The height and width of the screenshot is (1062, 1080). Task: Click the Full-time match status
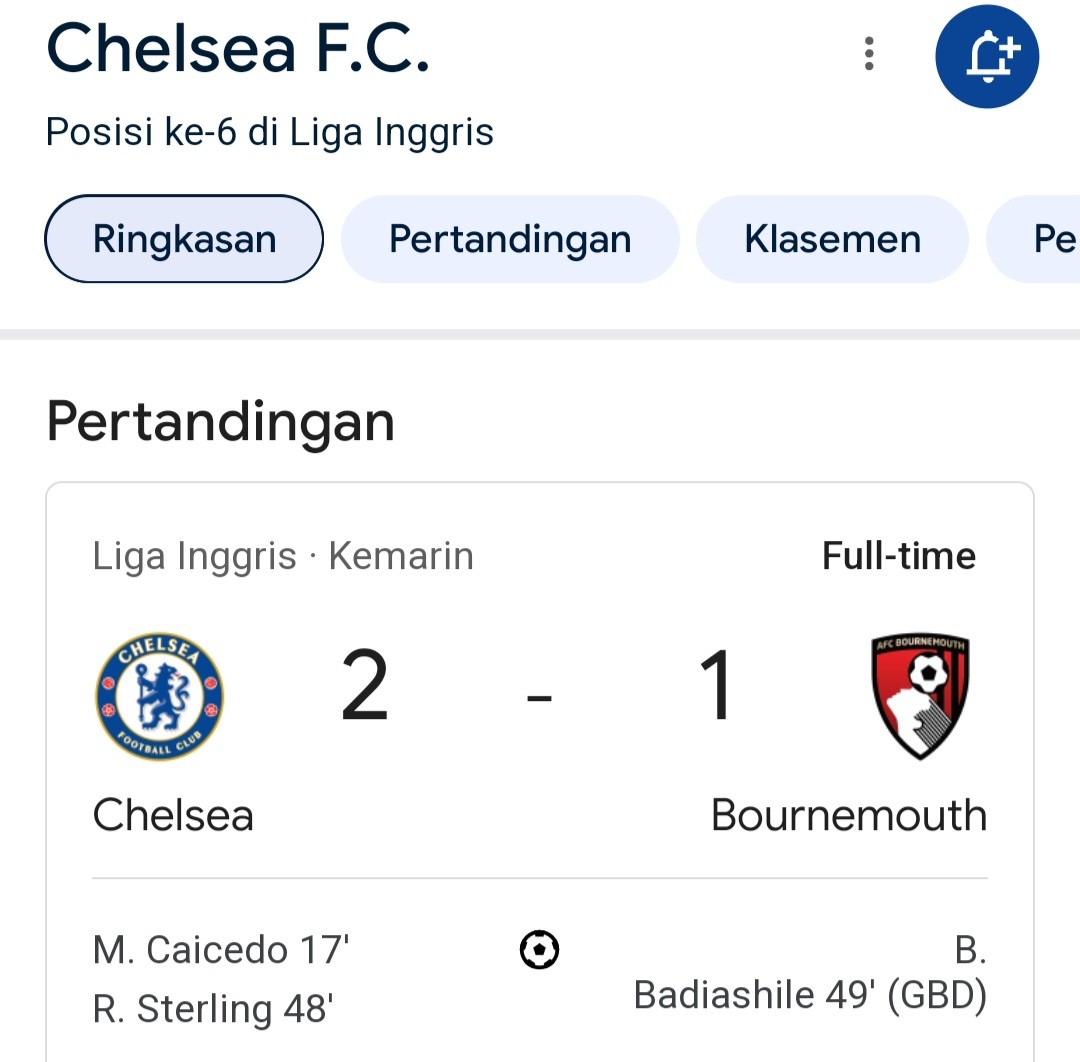click(899, 555)
